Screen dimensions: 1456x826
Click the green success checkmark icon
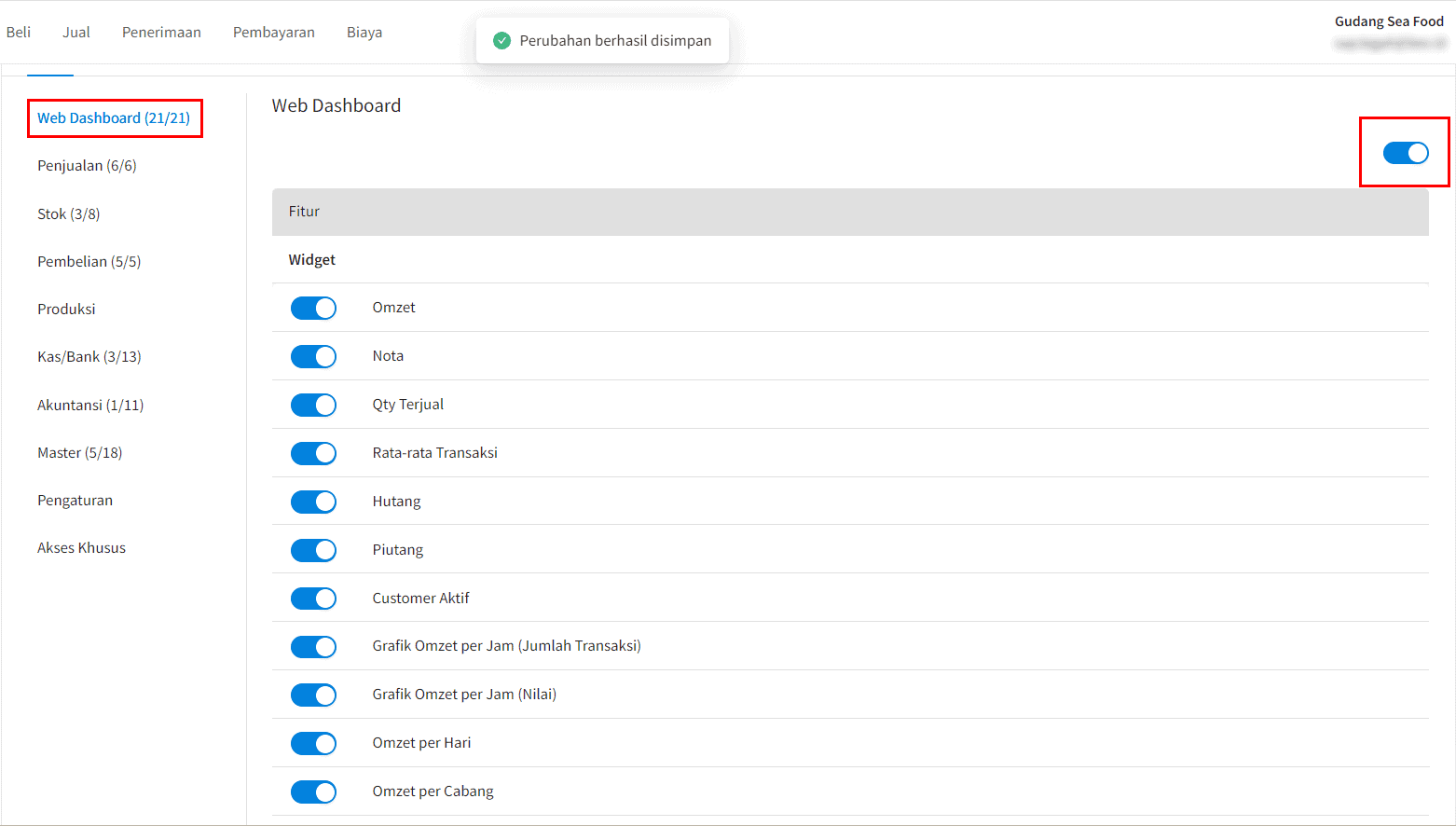[x=501, y=41]
